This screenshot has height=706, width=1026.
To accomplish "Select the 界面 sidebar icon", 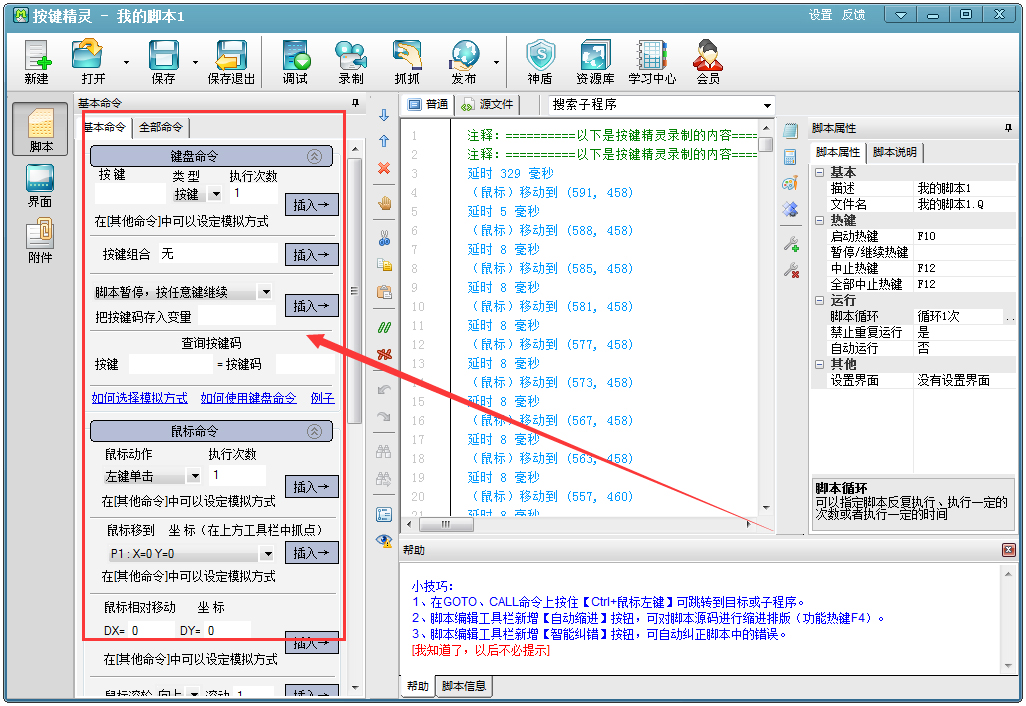I will coord(40,185).
